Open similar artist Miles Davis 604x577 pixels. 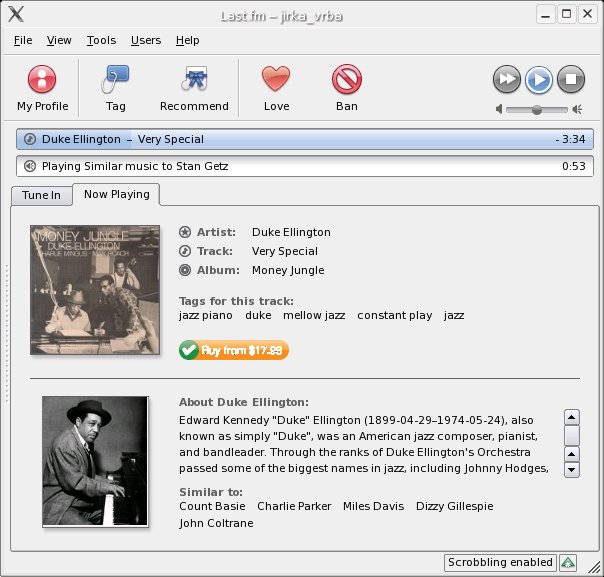point(373,506)
